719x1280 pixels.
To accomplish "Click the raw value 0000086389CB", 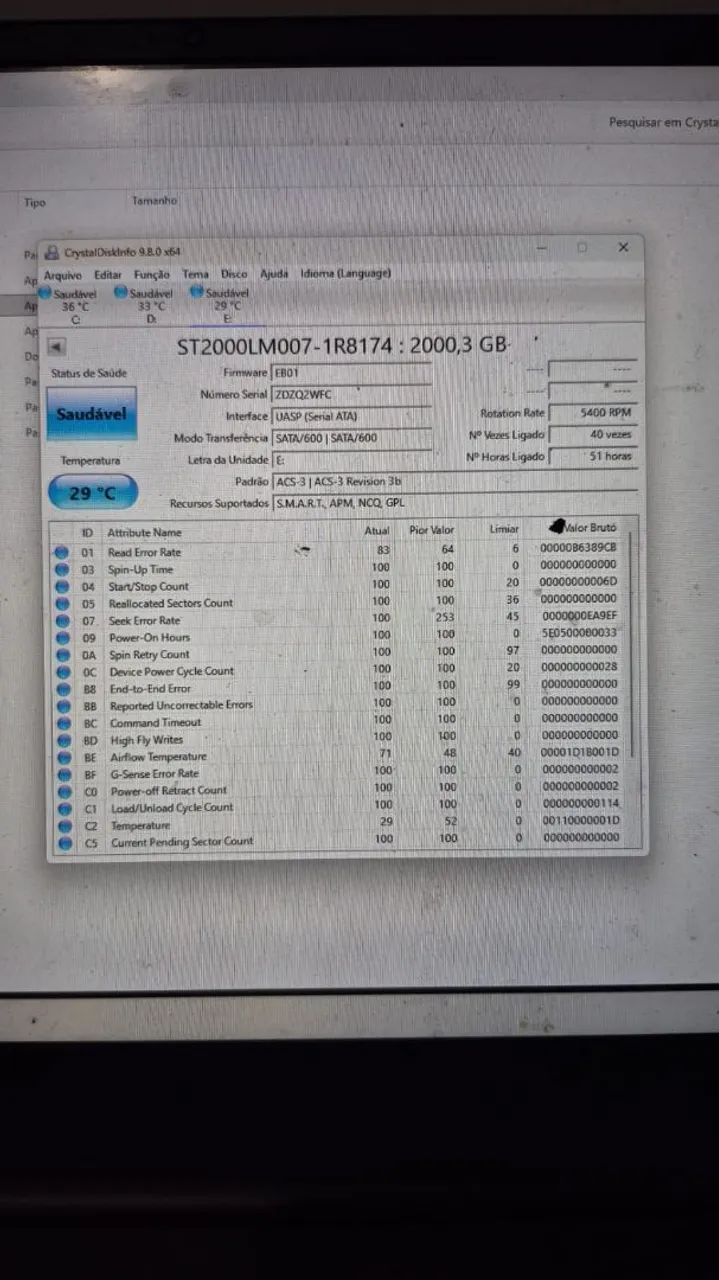I will coord(578,547).
